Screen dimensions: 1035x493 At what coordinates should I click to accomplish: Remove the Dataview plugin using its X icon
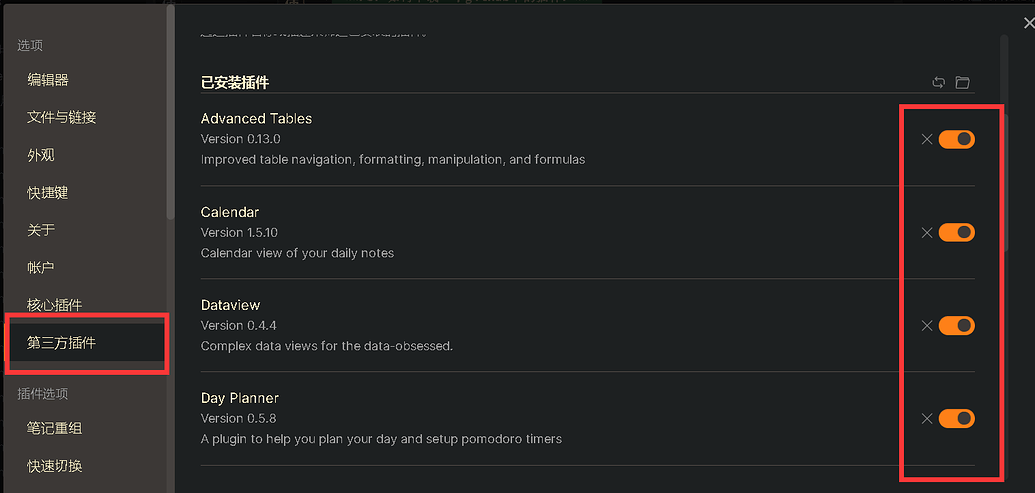(x=927, y=325)
